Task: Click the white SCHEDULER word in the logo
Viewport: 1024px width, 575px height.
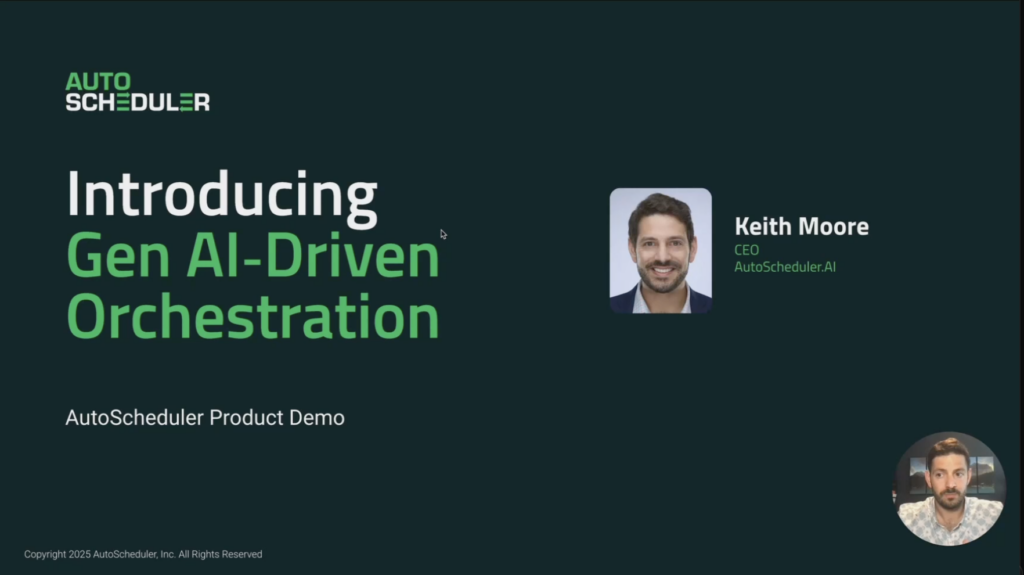Action: click(x=137, y=102)
